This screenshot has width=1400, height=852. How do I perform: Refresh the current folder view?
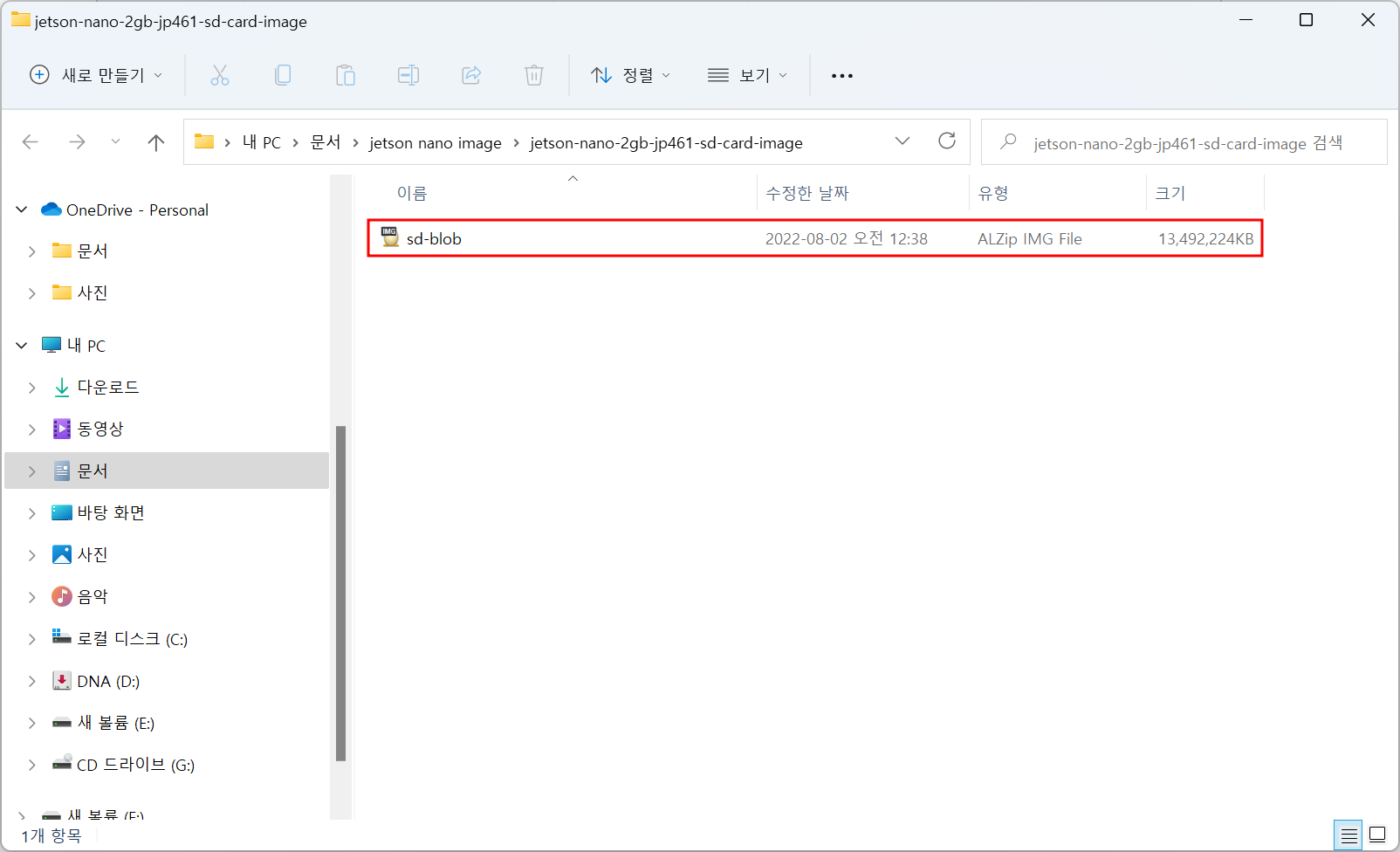pyautogui.click(x=947, y=141)
